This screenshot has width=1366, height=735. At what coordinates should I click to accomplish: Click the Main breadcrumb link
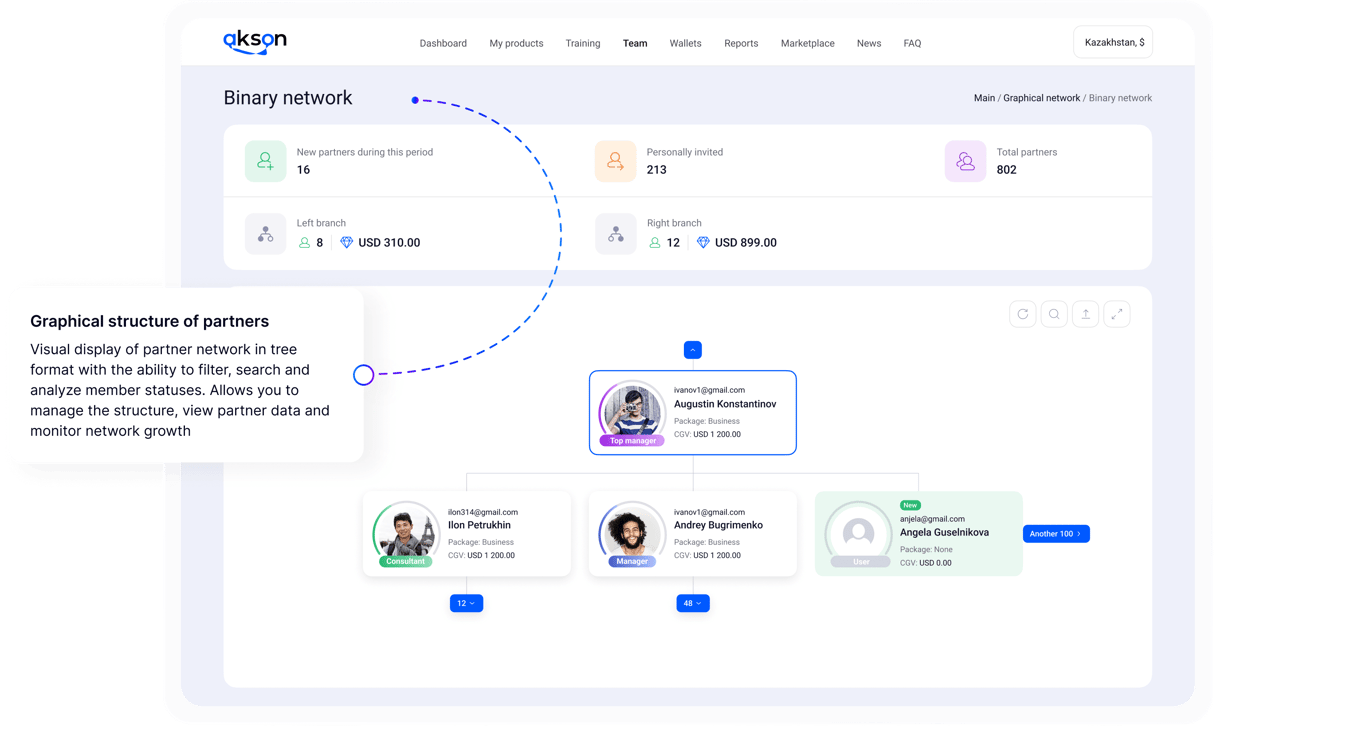coord(984,98)
